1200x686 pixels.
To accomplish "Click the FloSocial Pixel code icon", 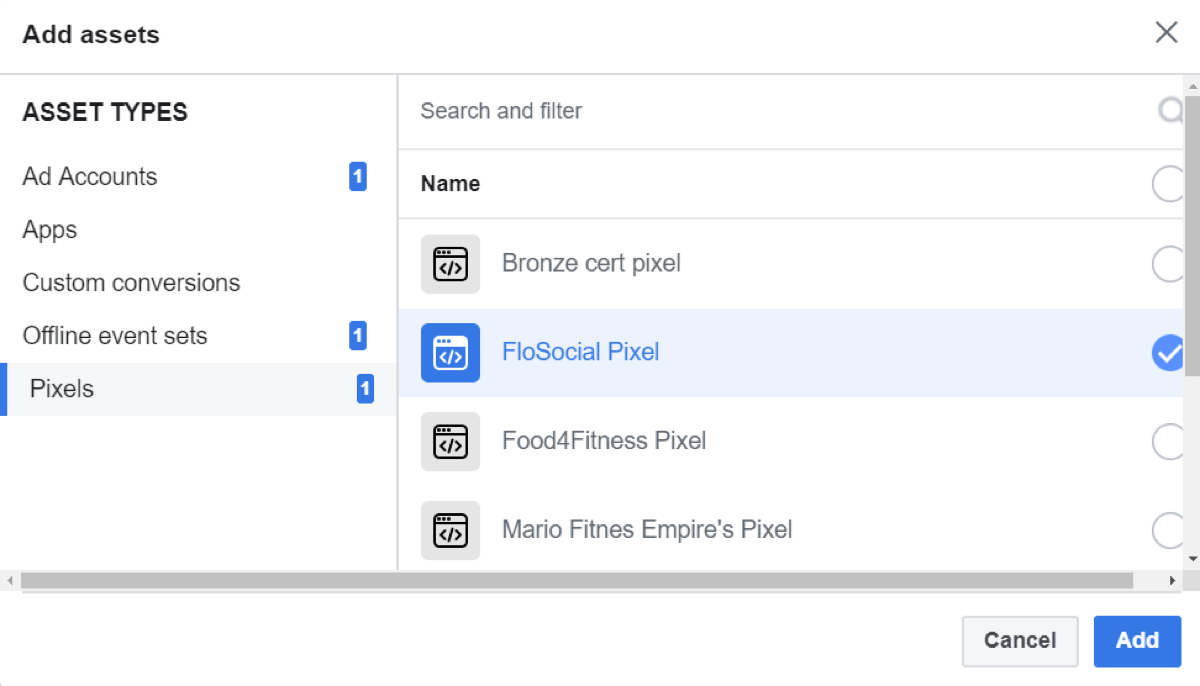I will pos(450,353).
